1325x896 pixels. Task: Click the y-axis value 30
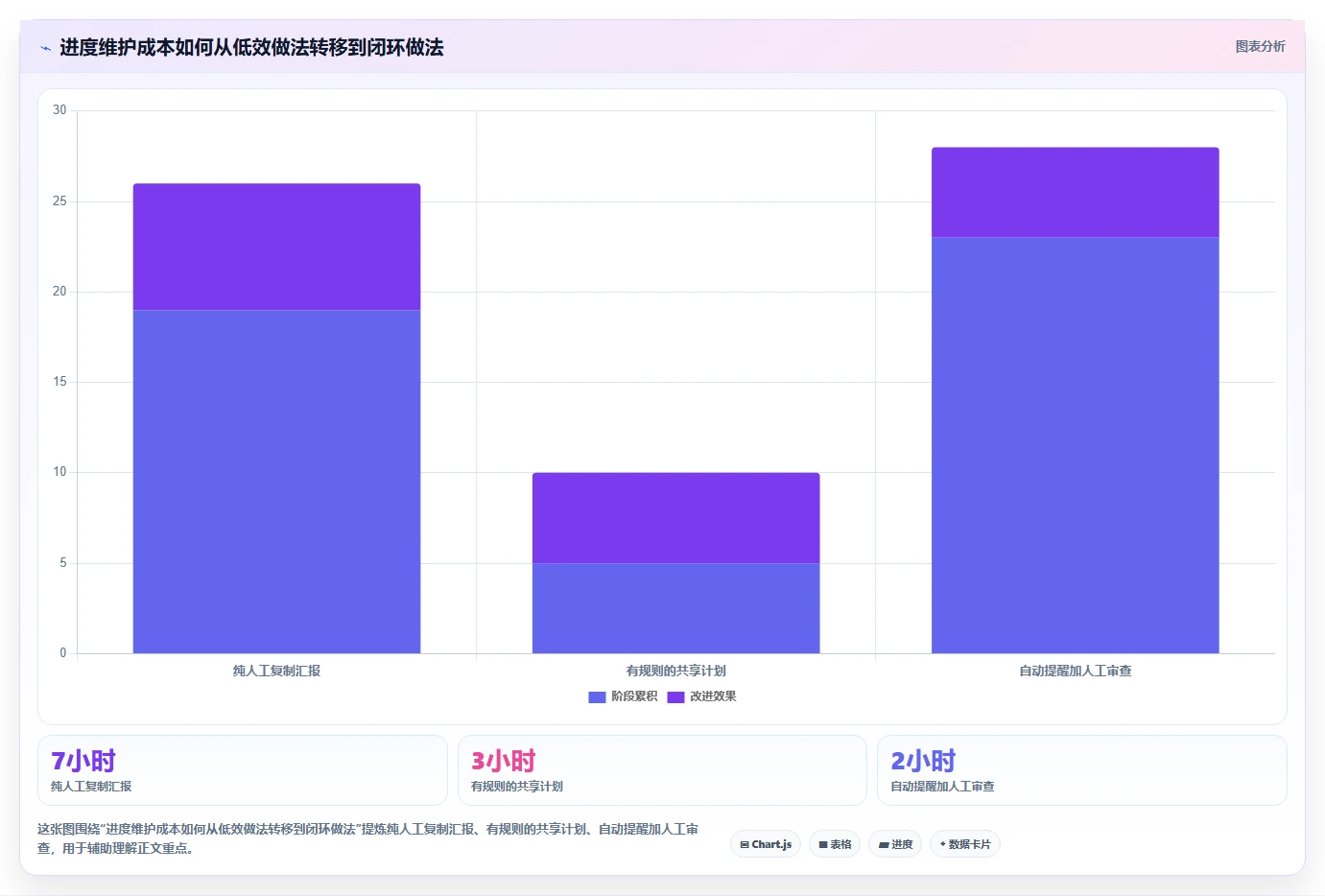point(59,110)
